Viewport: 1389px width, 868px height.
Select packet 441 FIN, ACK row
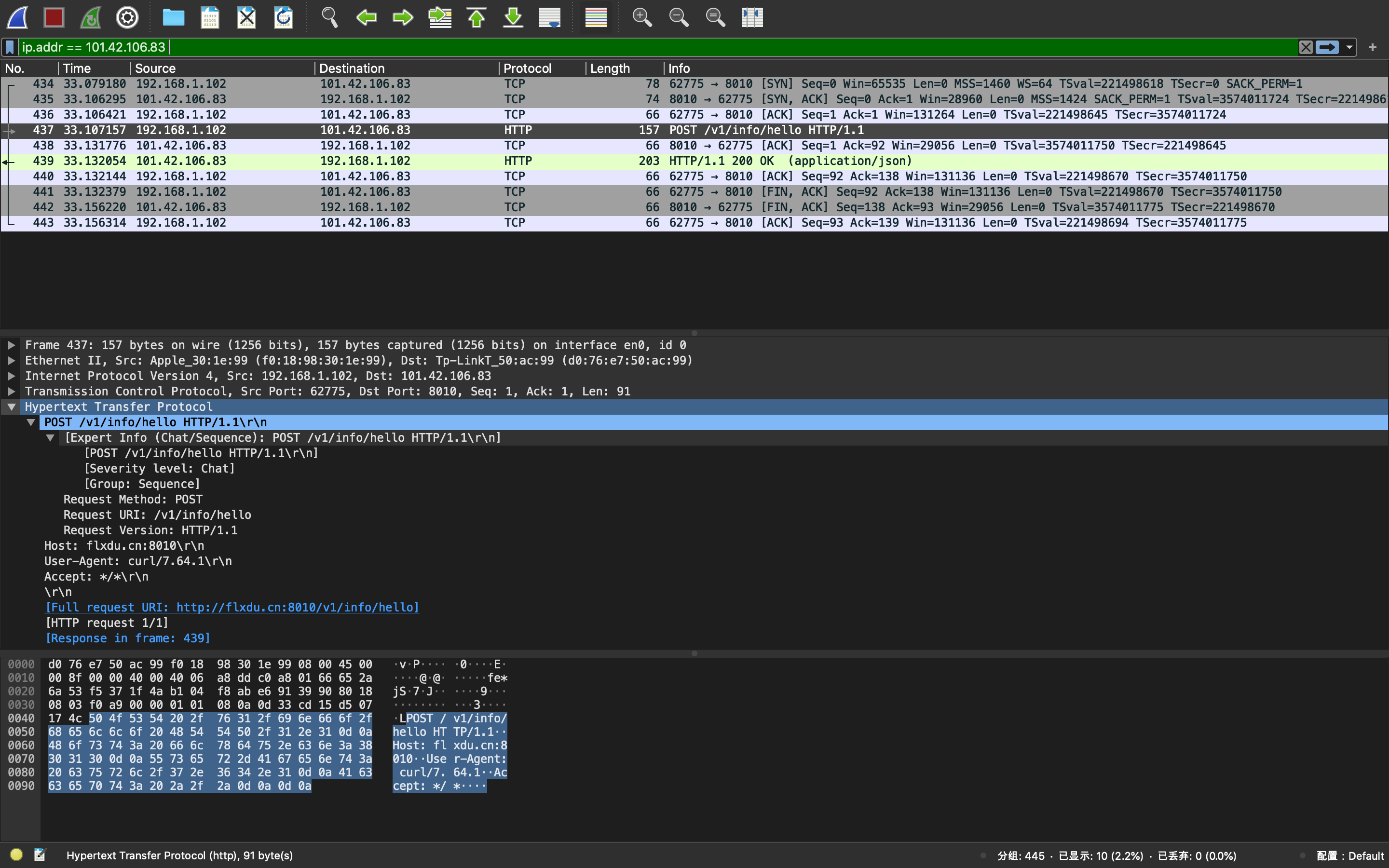(694, 192)
